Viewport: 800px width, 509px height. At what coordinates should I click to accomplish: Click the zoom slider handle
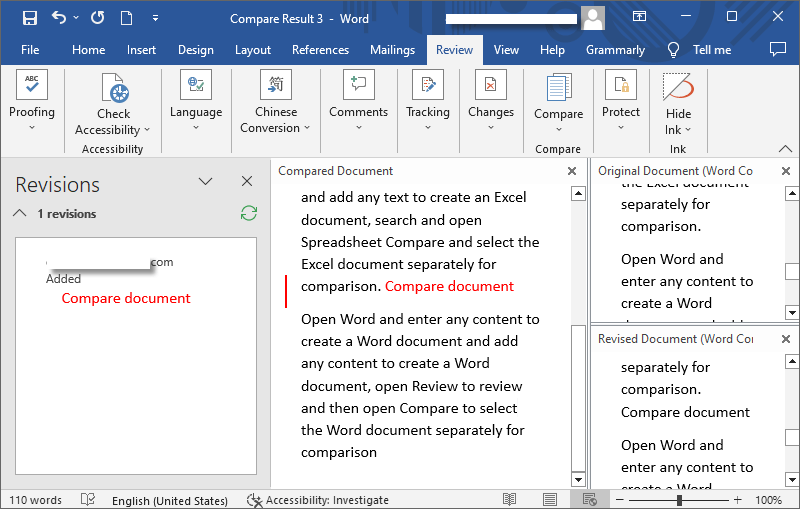pyautogui.click(x=679, y=500)
